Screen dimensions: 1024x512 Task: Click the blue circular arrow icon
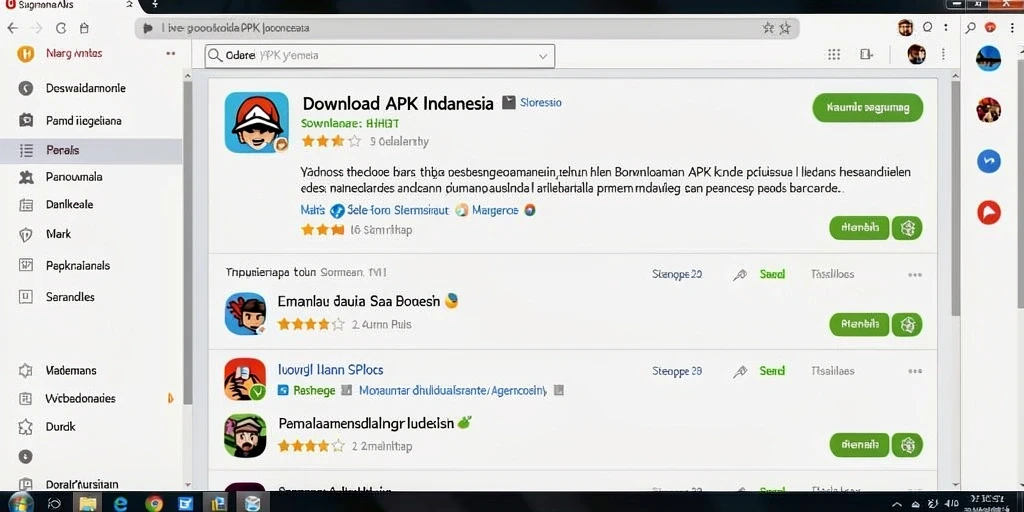989,161
